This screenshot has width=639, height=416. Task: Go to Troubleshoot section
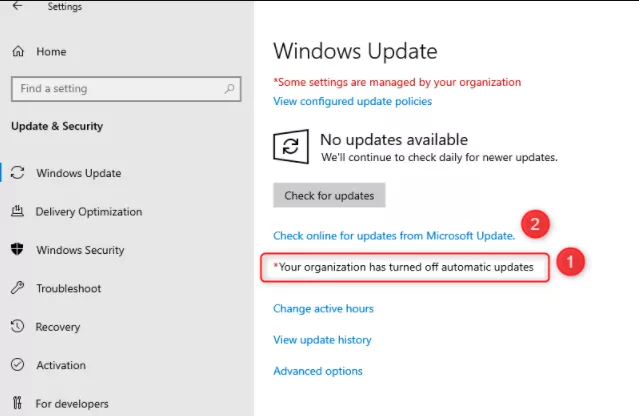[68, 288]
